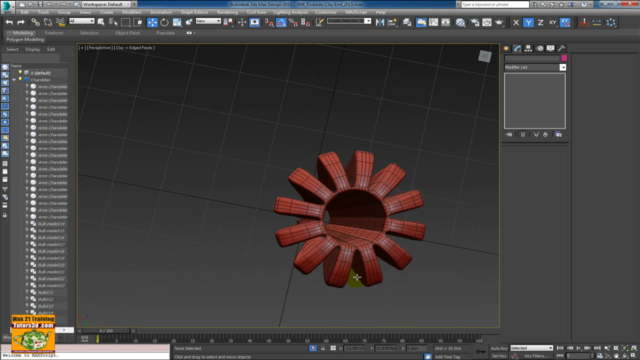Open the Modifiers menu
This screenshot has width=640, height=360.
click(132, 12)
